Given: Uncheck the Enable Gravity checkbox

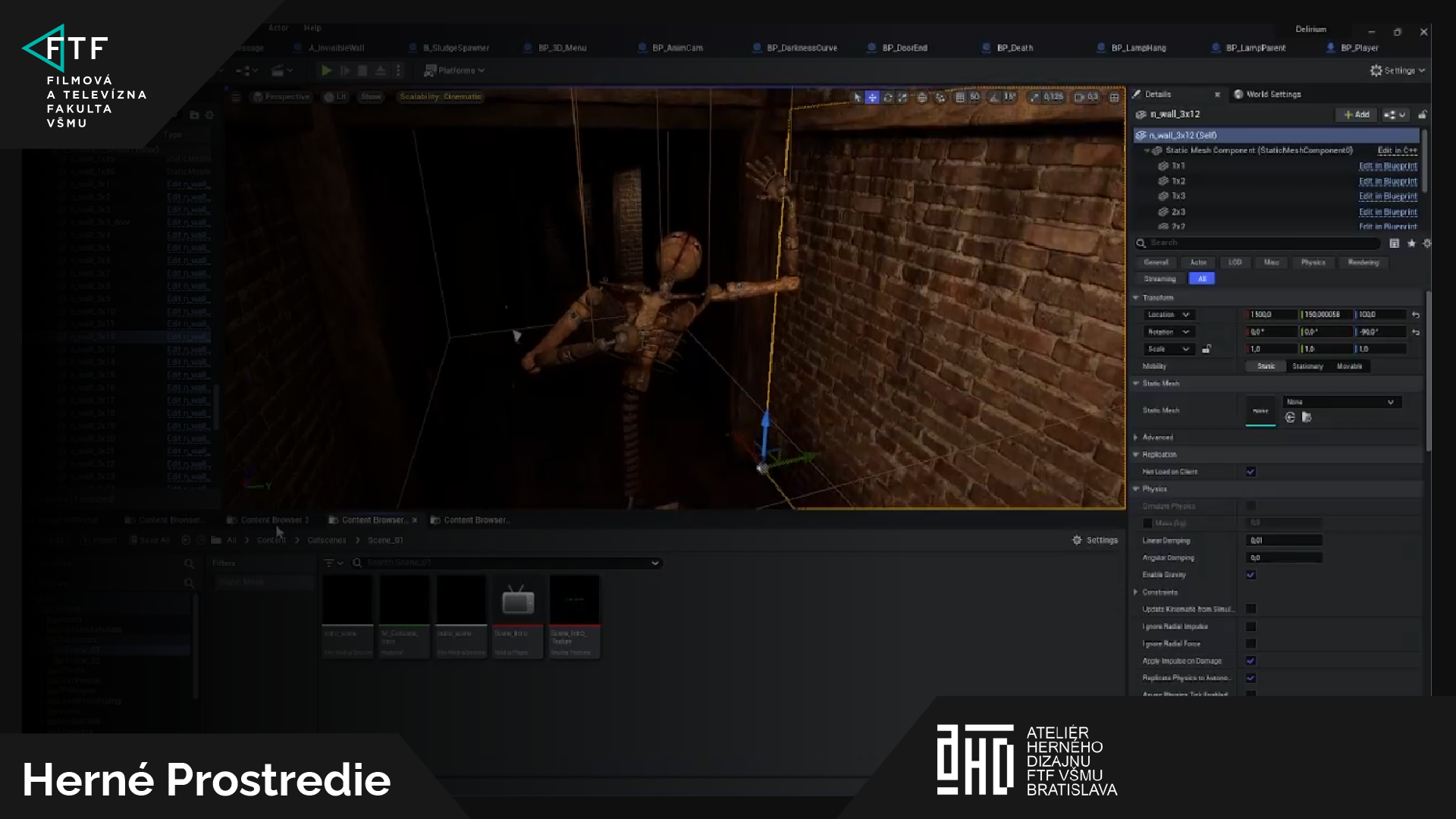Looking at the screenshot, I should (x=1250, y=575).
